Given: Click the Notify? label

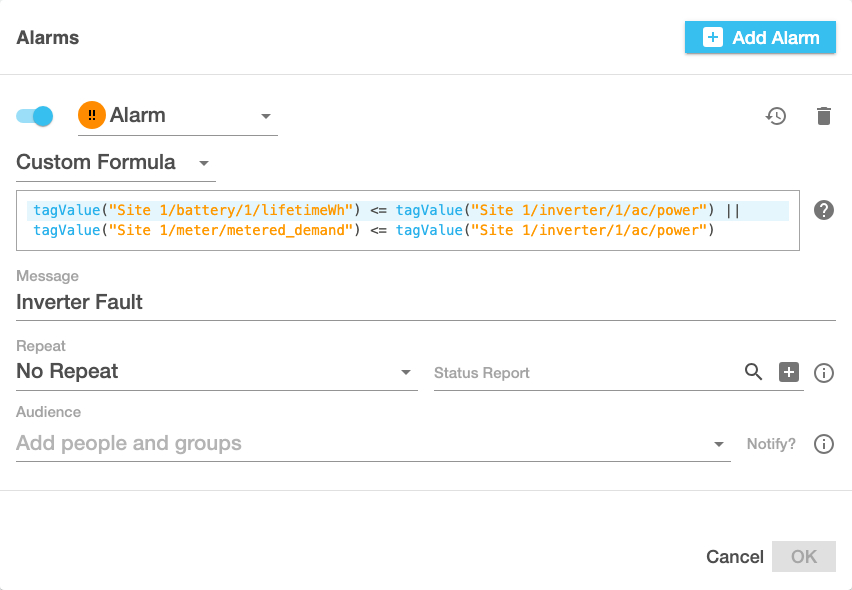Looking at the screenshot, I should click(x=771, y=444).
